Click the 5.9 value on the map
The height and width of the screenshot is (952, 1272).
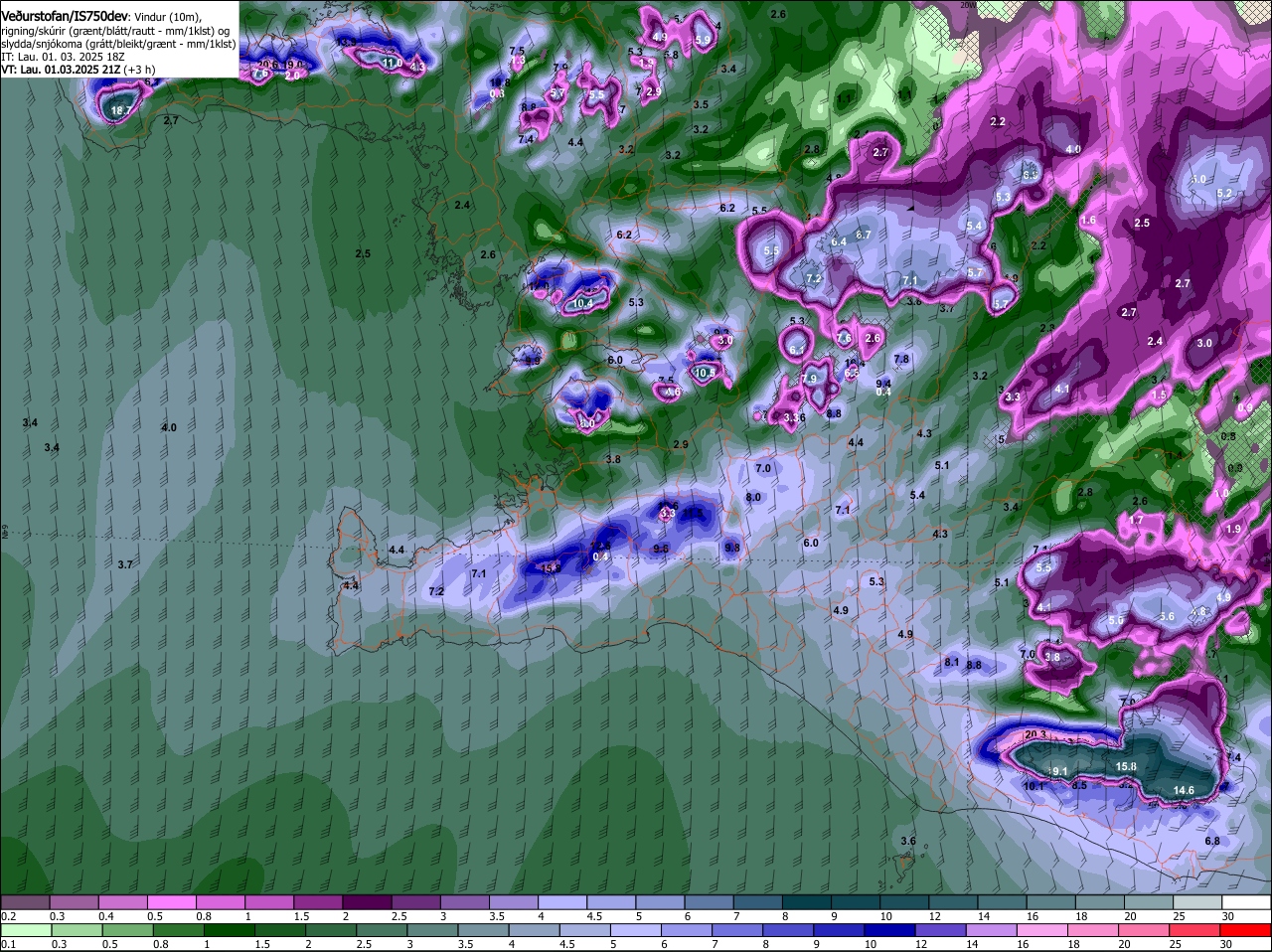click(703, 40)
